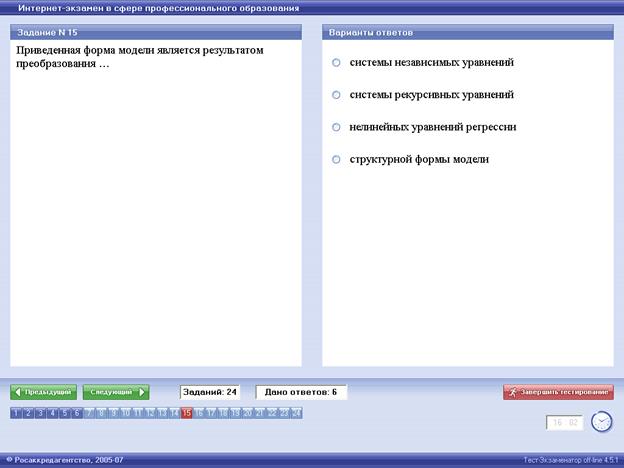Switch to question 23
This screenshot has height=468, width=624.
coord(284,413)
